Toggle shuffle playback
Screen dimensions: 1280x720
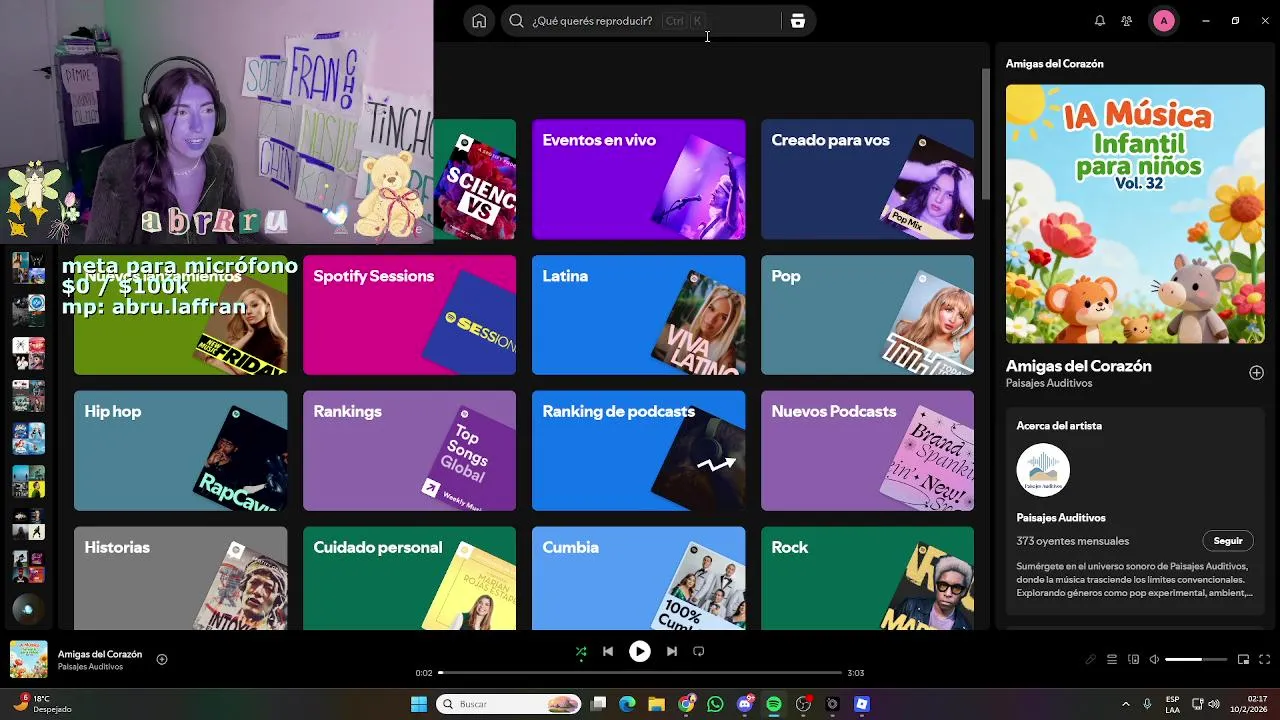coord(581,652)
